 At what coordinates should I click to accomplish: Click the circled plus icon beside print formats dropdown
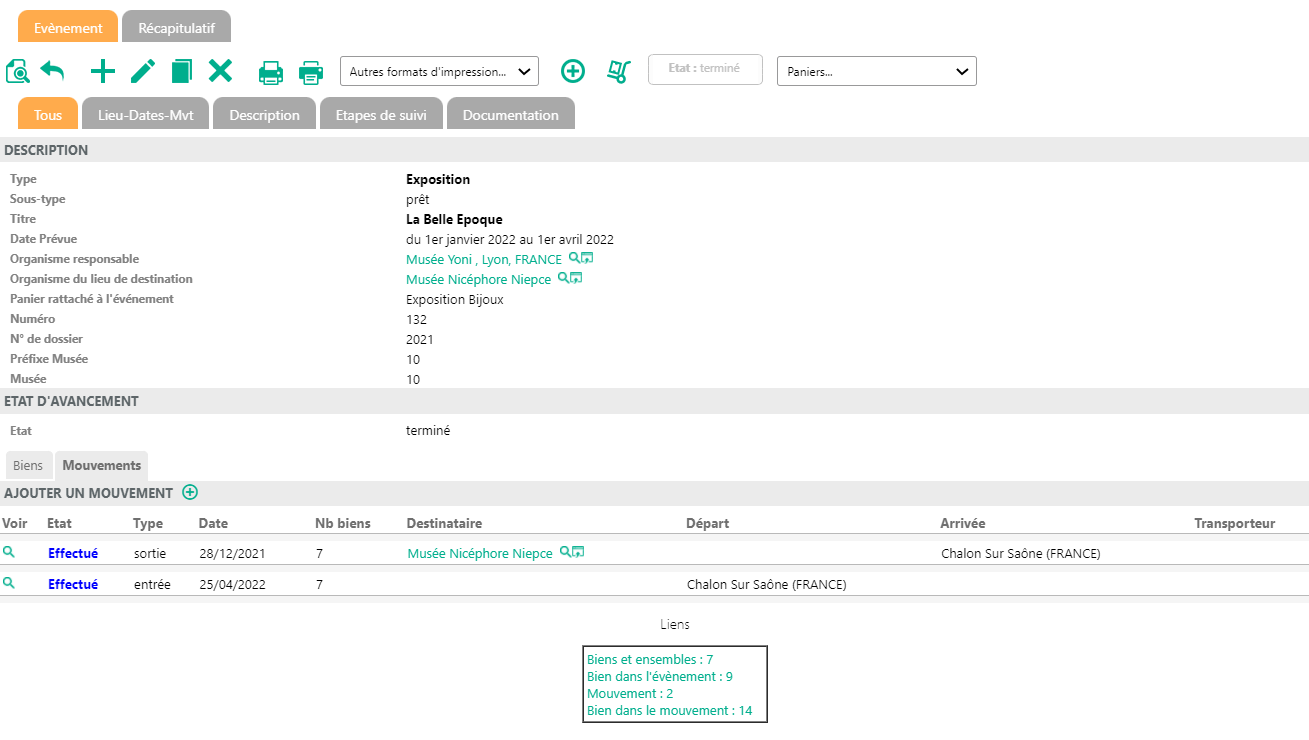tap(572, 71)
